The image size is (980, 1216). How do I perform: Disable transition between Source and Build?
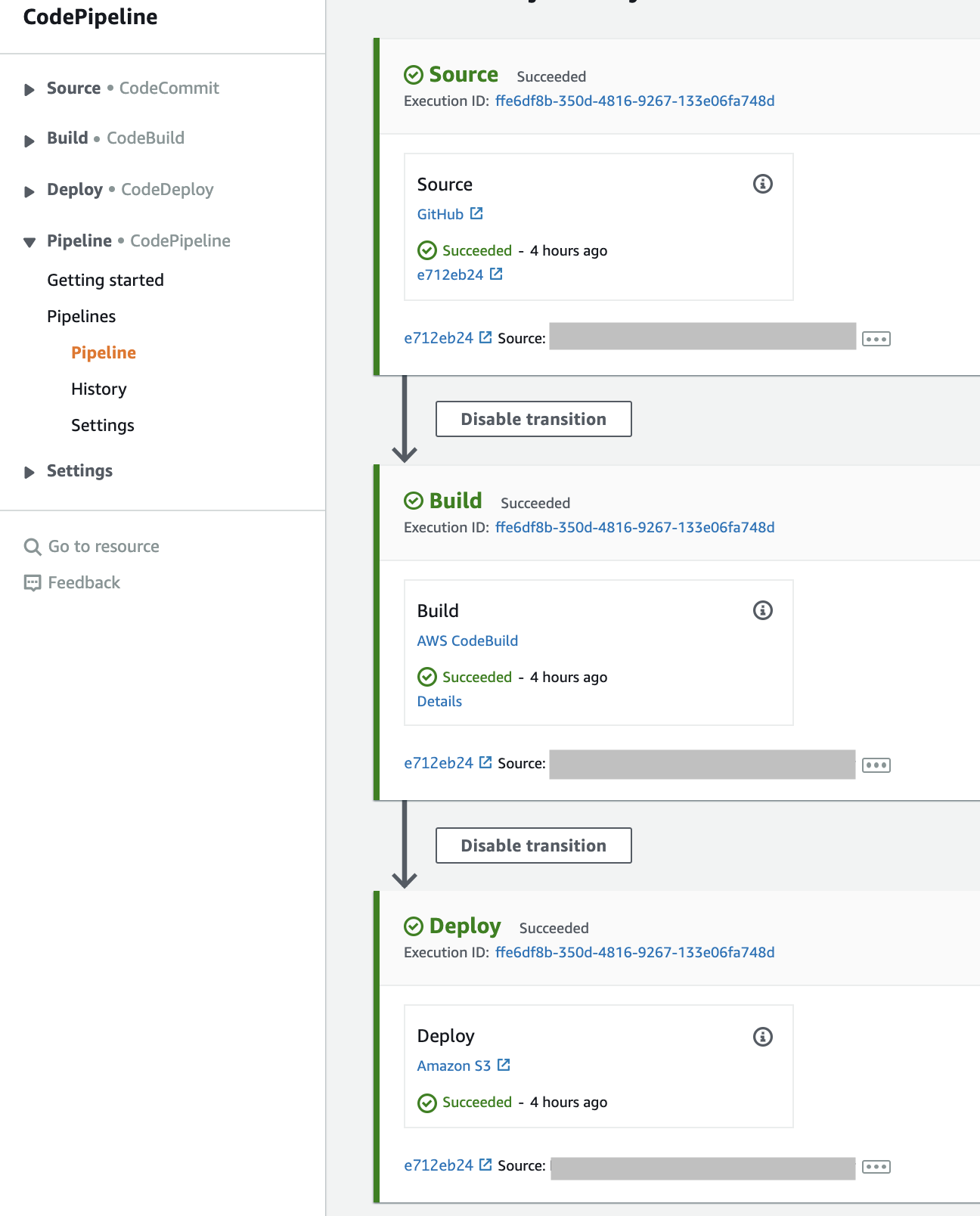coord(533,419)
